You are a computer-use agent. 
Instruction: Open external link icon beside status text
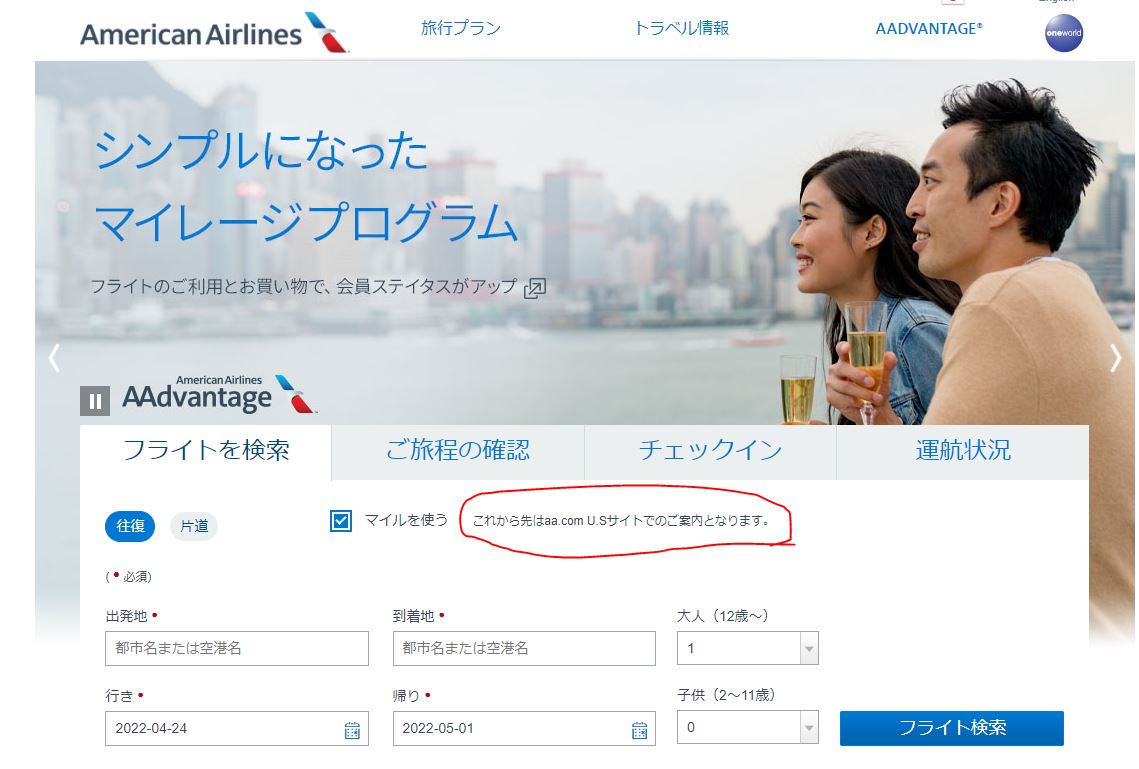coord(535,288)
